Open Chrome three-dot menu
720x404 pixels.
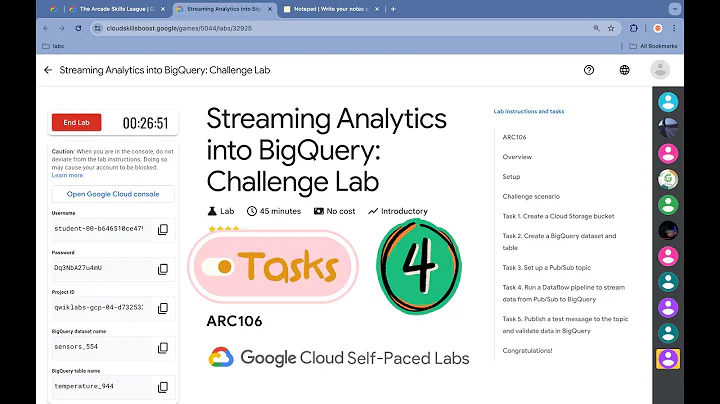tap(674, 28)
